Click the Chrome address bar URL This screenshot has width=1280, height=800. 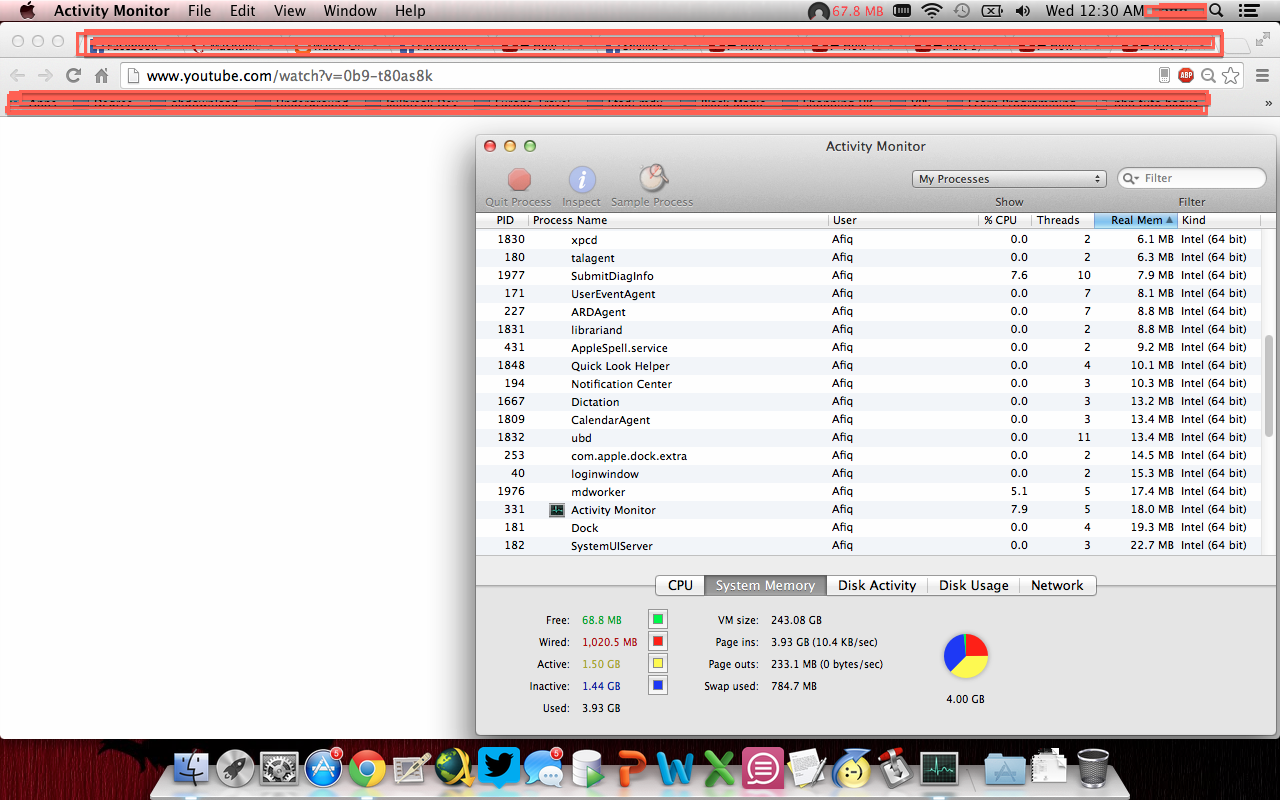[289, 75]
